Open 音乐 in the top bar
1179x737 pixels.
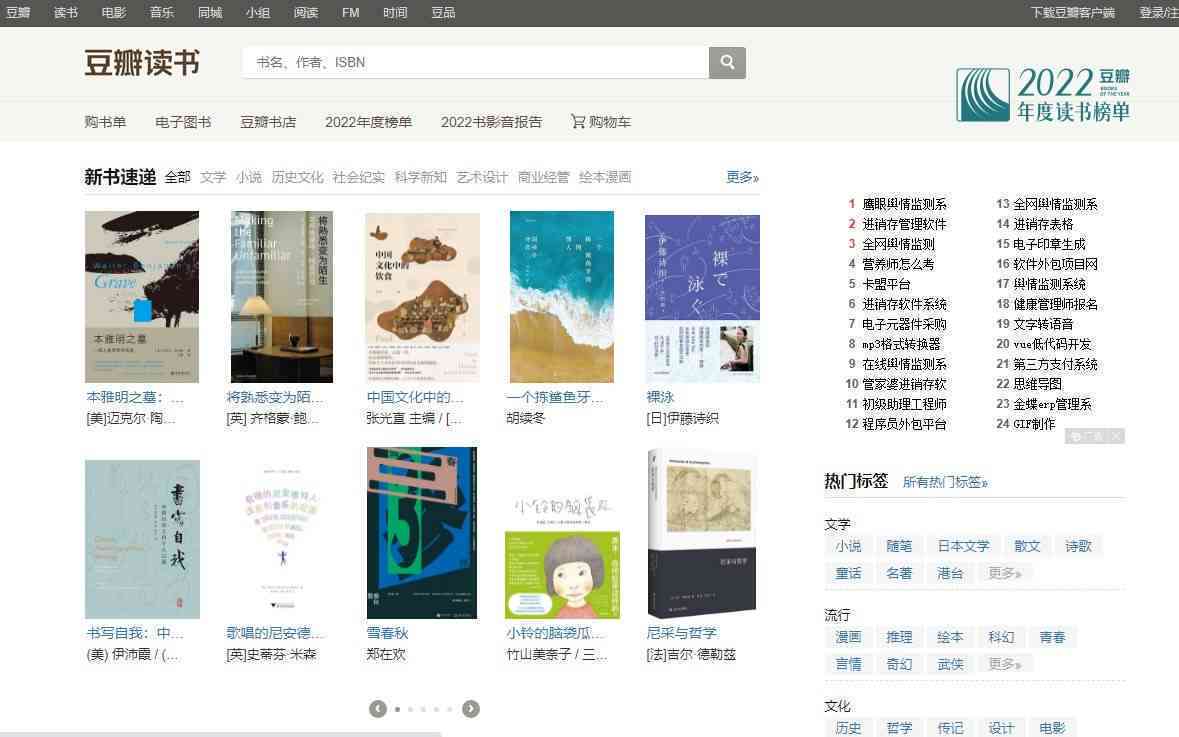click(x=162, y=13)
